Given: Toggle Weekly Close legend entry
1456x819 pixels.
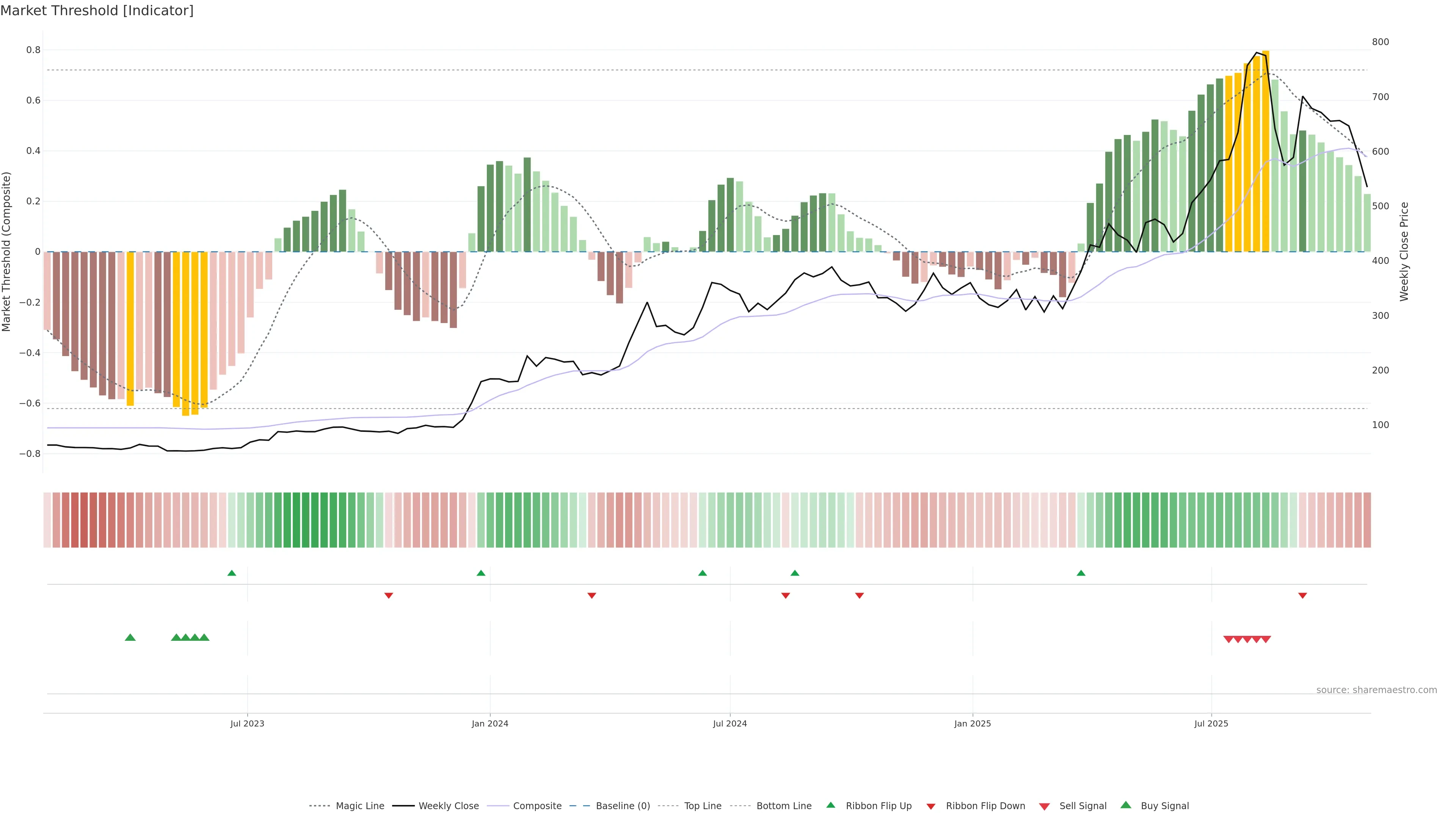Looking at the screenshot, I should coord(448,806).
